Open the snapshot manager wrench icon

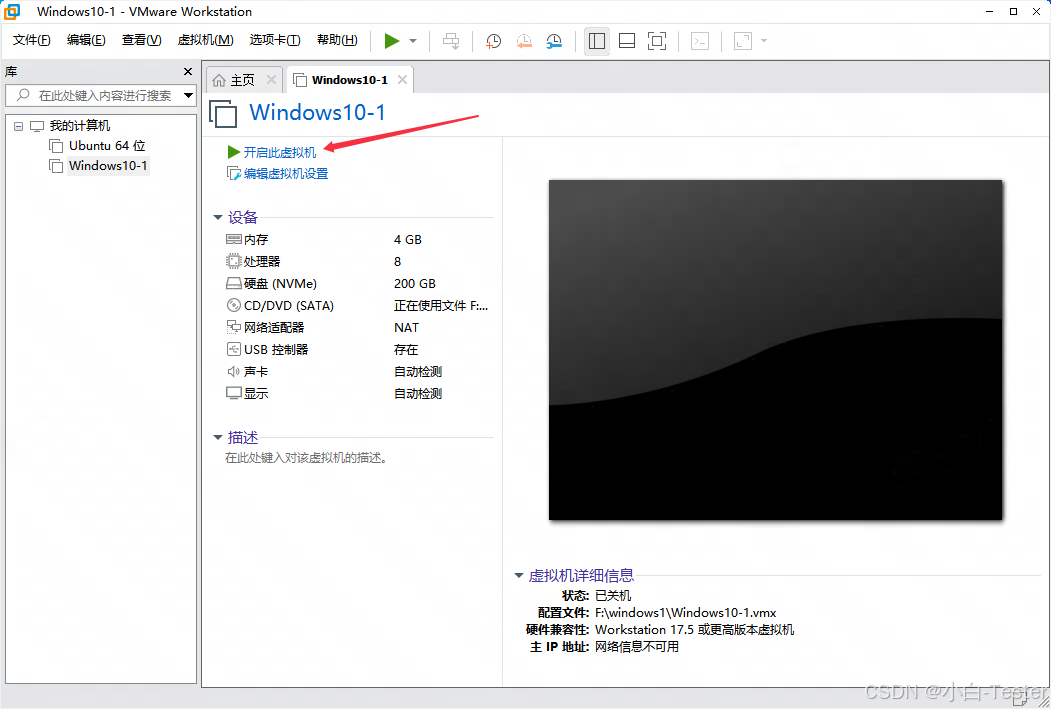point(554,41)
